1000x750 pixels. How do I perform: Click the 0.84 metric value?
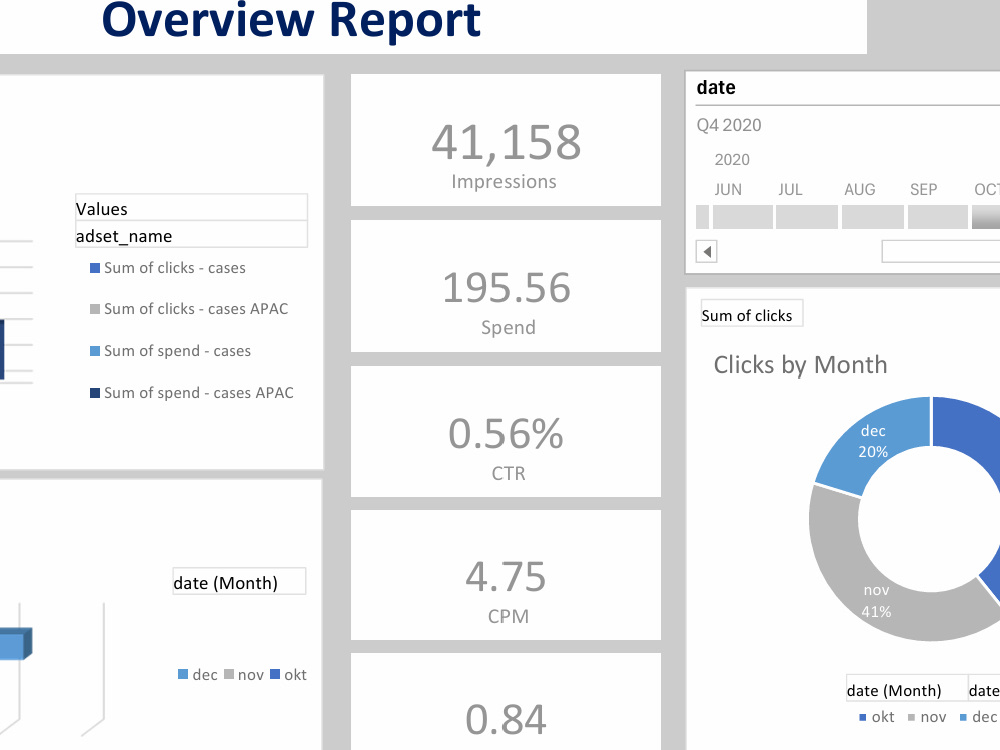pyautogui.click(x=506, y=719)
